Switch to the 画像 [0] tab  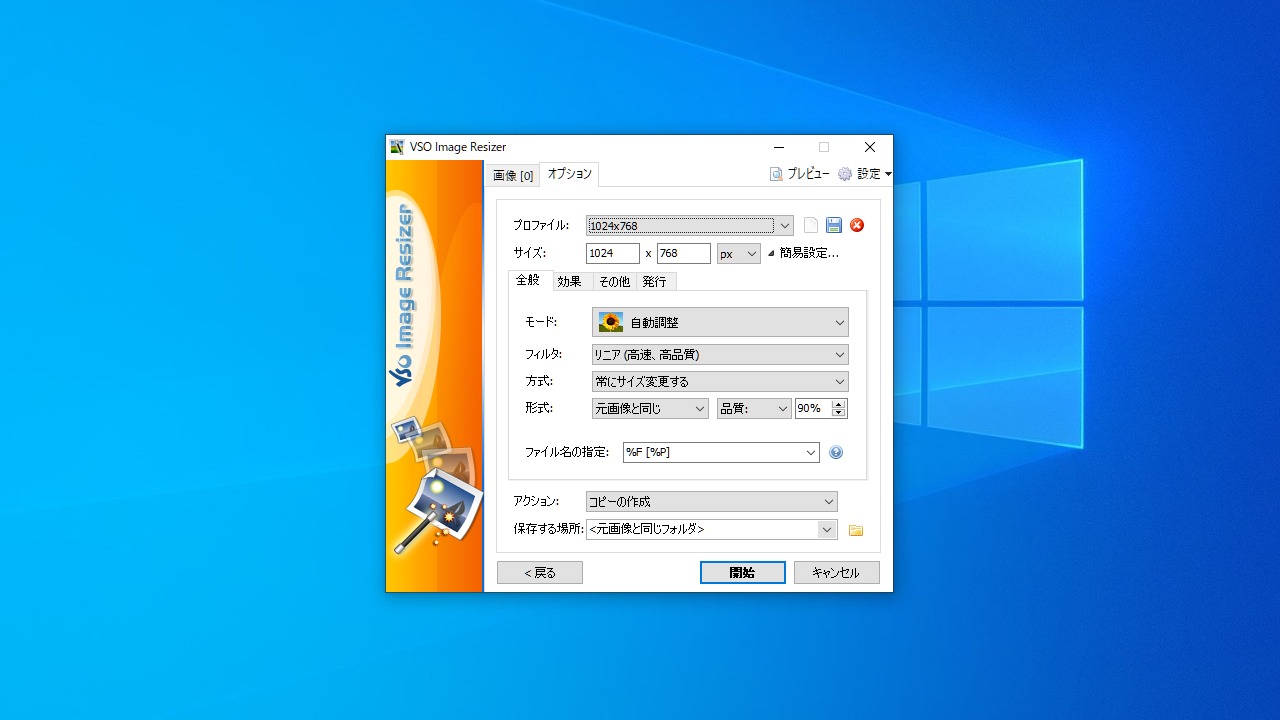pyautogui.click(x=513, y=175)
